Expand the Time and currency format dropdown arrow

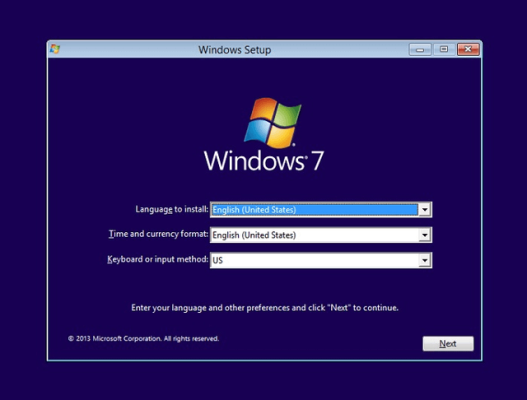(425, 235)
